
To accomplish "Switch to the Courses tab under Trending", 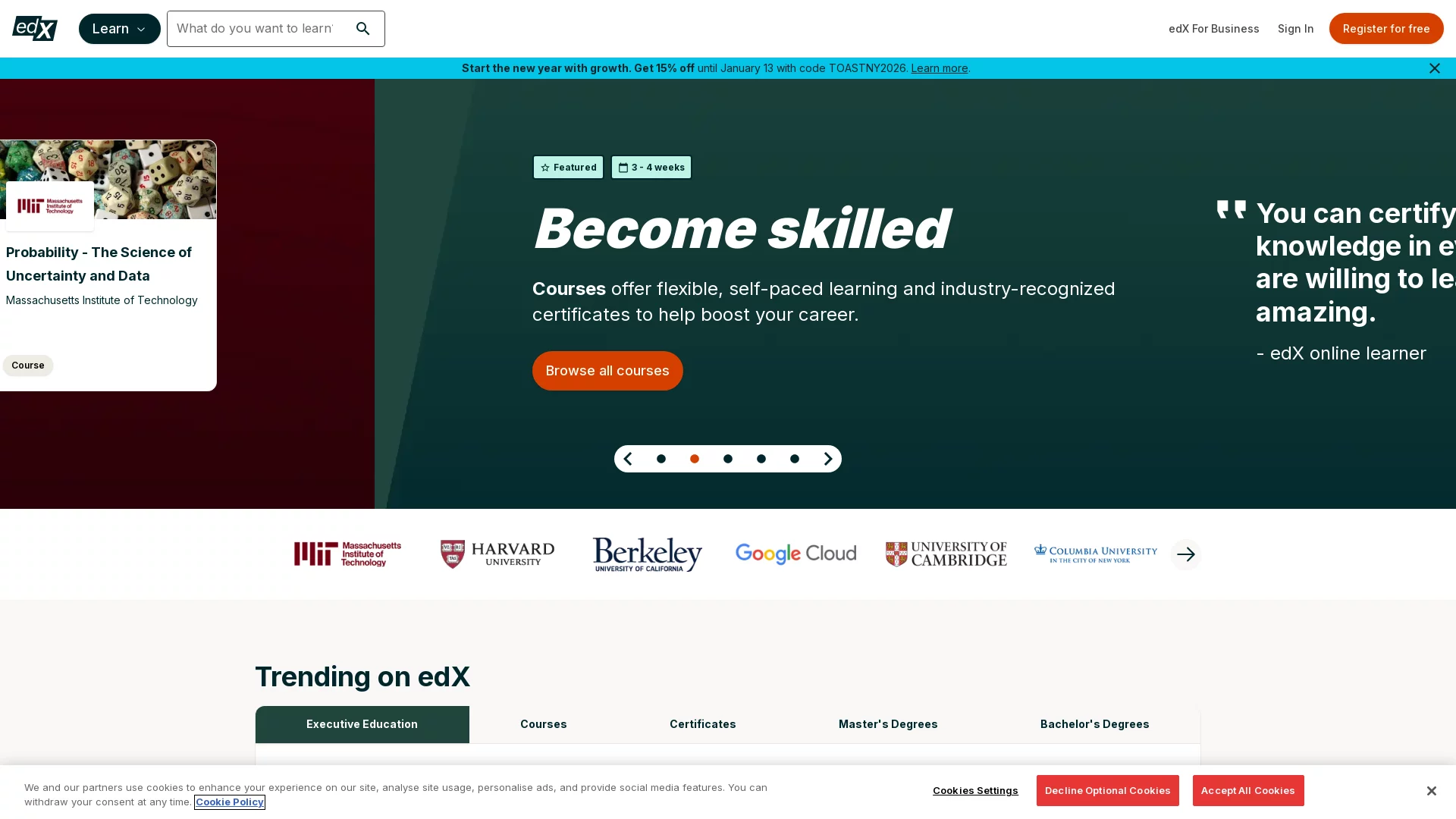I will pyautogui.click(x=543, y=724).
